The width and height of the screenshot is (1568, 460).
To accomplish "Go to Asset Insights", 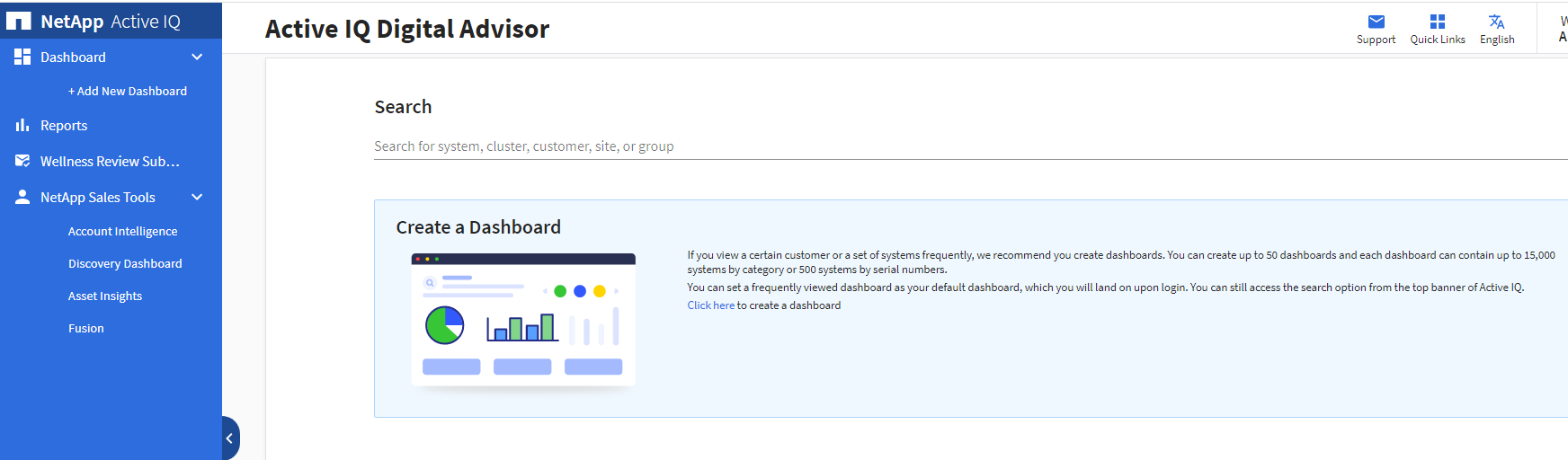I will pos(105,296).
